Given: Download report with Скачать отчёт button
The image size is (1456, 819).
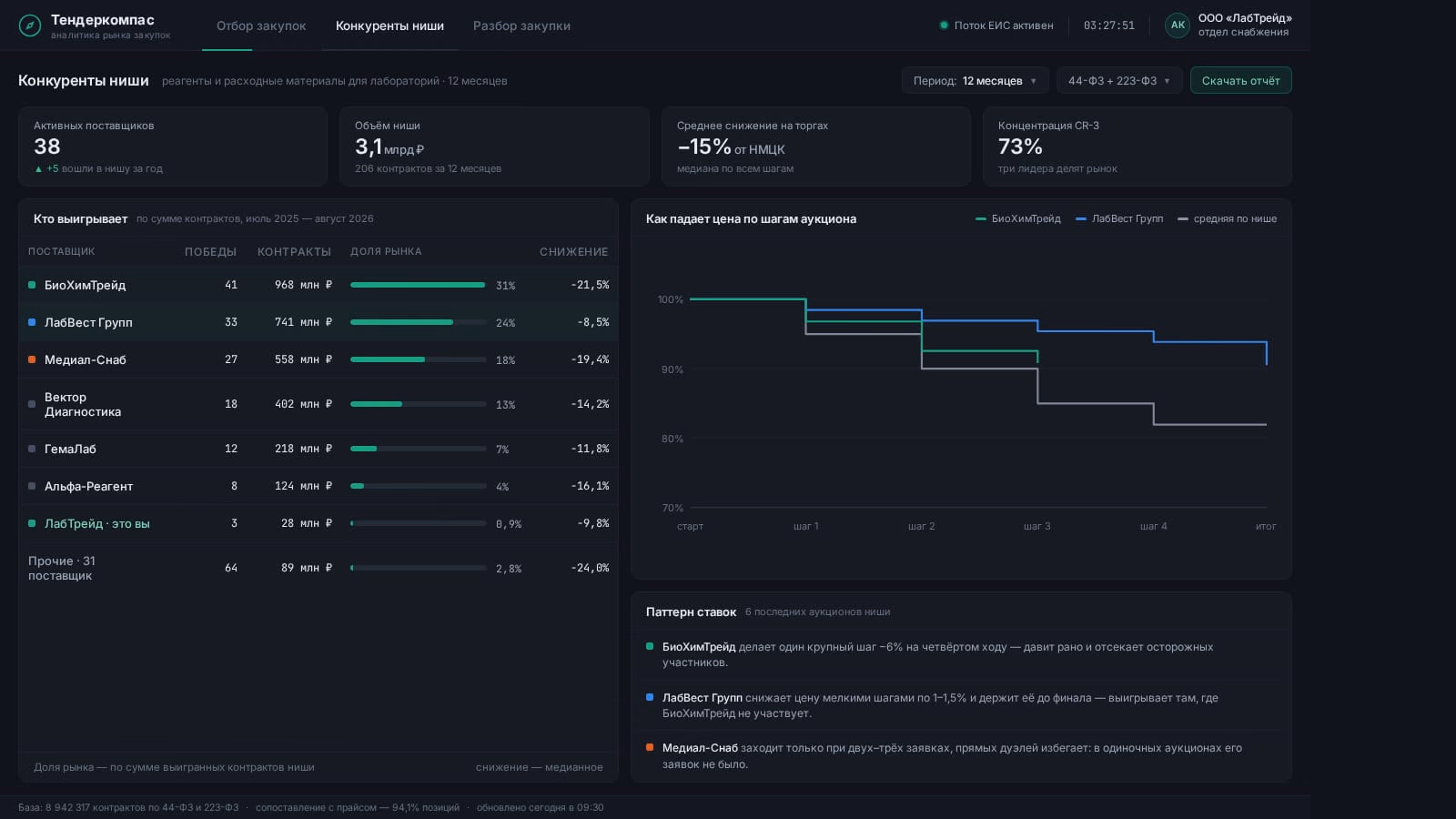Looking at the screenshot, I should click(1240, 81).
